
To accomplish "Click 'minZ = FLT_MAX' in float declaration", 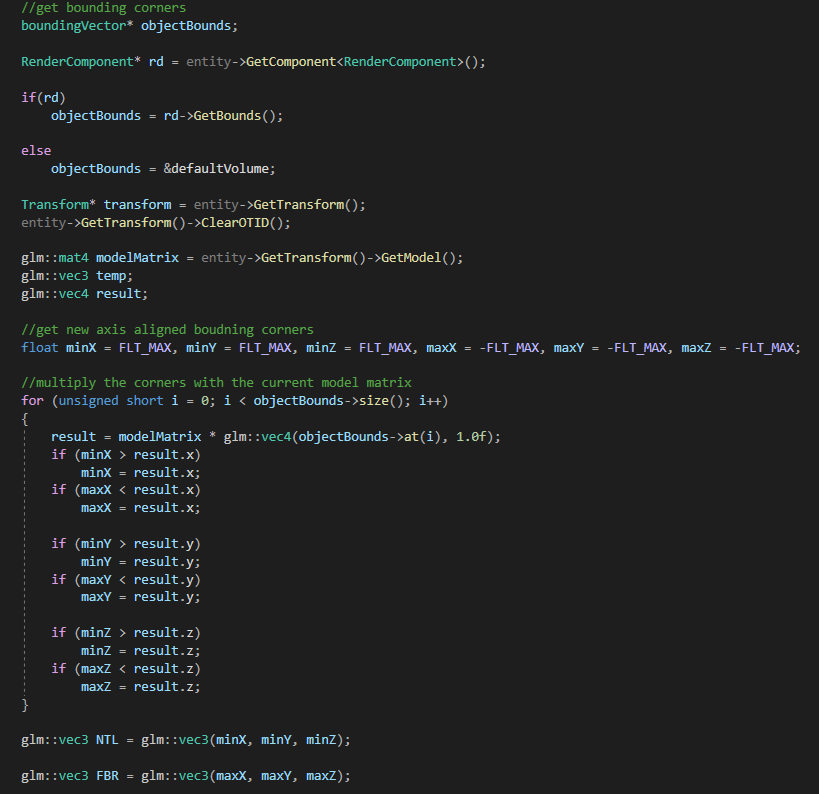I will coord(358,347).
